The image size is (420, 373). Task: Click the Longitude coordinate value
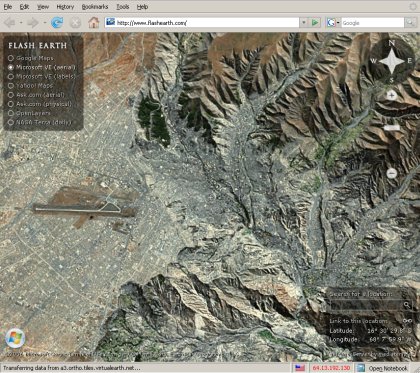(390, 339)
